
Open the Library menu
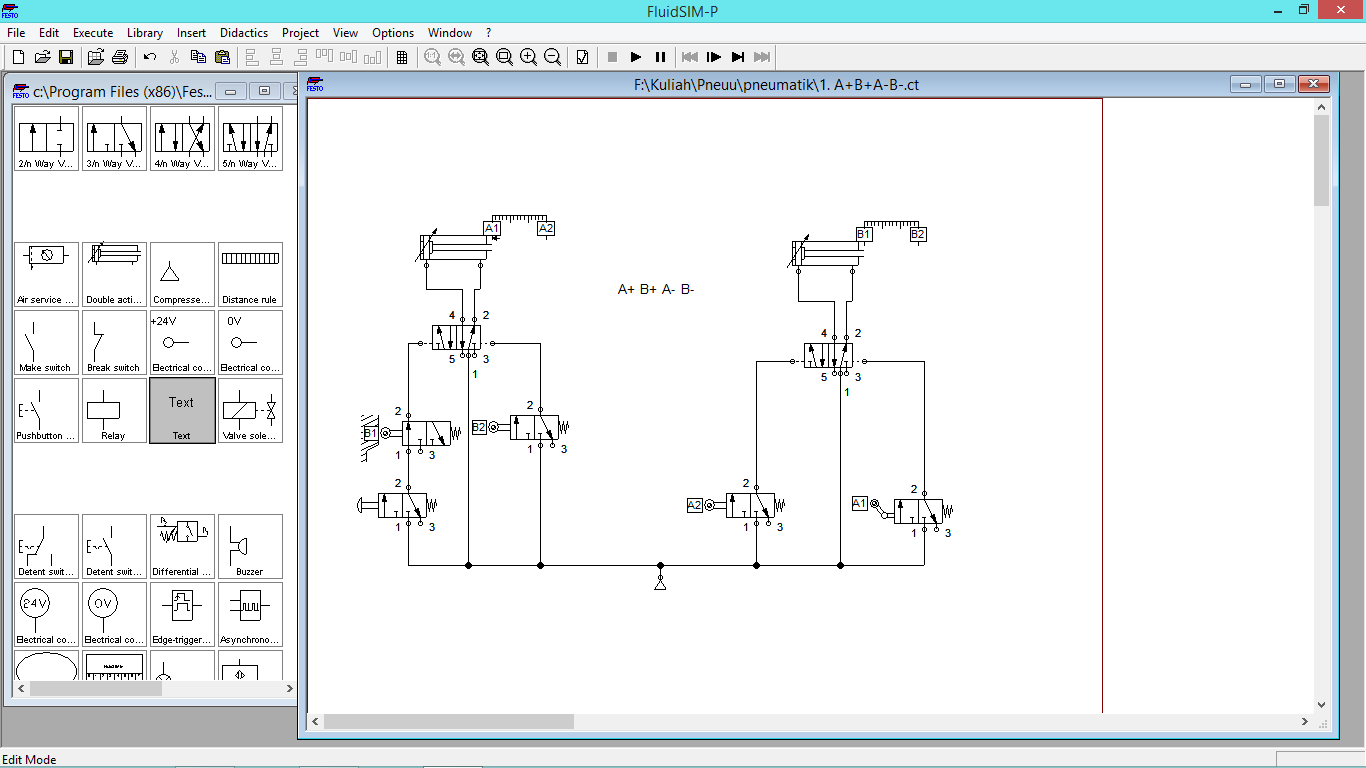click(144, 32)
